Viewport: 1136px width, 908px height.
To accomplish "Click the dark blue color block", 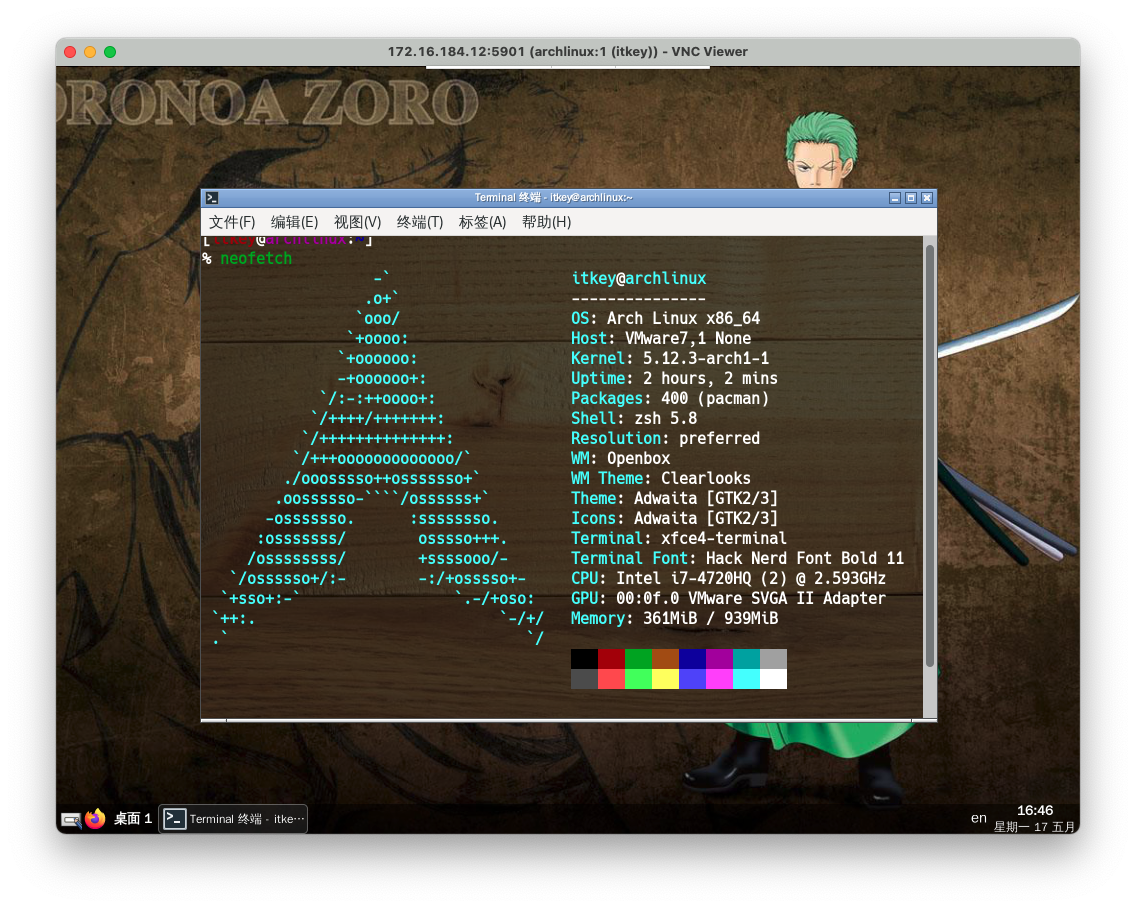I will (x=692, y=659).
